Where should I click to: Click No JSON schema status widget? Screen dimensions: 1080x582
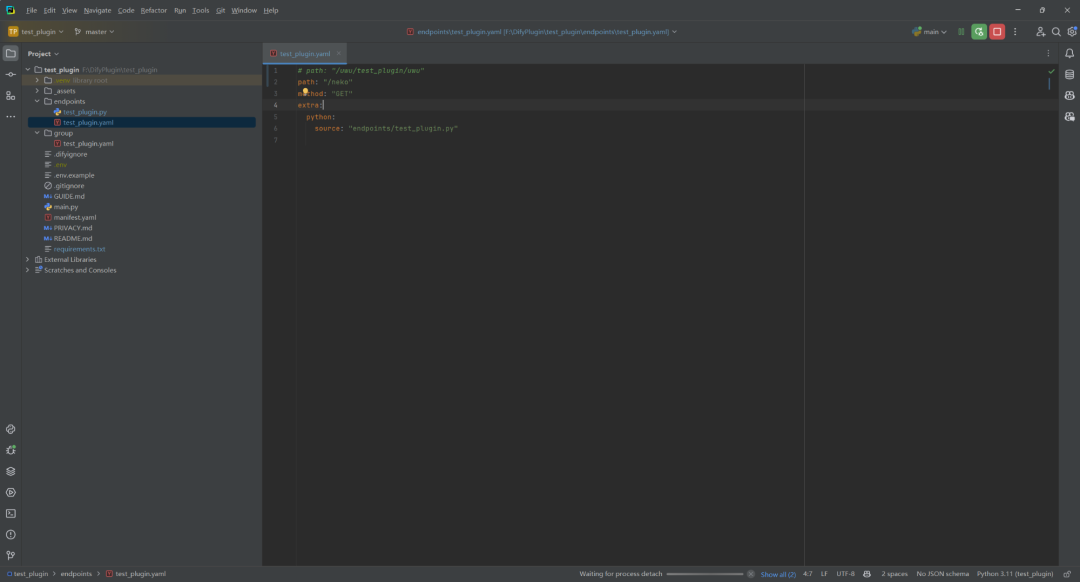pyautogui.click(x=942, y=574)
